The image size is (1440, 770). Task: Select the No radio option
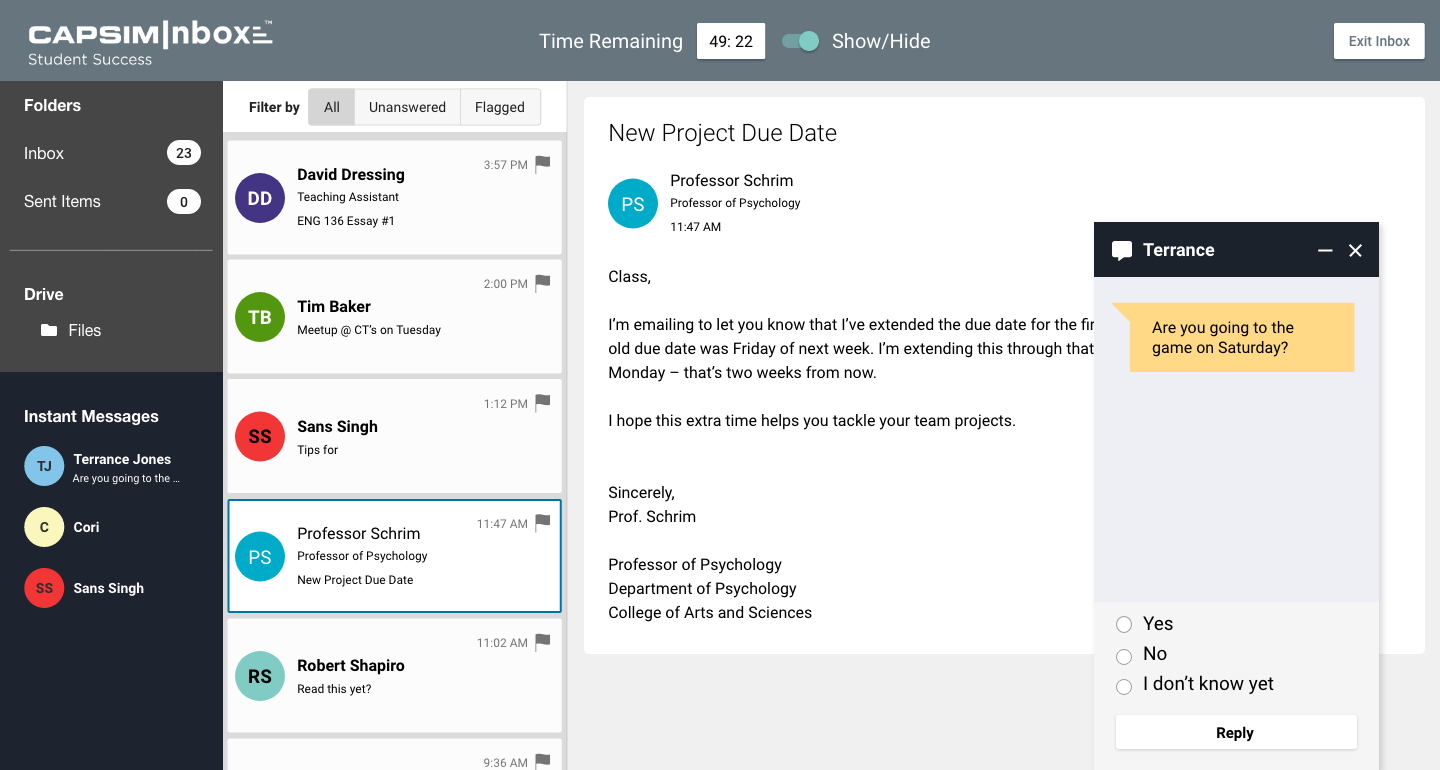1124,656
